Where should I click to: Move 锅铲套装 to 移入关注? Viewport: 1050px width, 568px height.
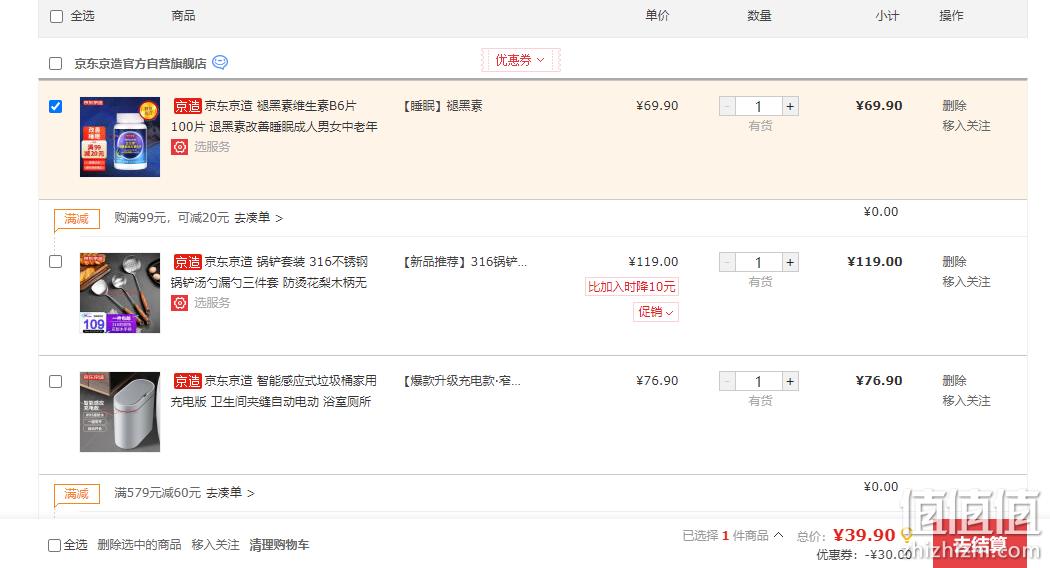pos(966,281)
